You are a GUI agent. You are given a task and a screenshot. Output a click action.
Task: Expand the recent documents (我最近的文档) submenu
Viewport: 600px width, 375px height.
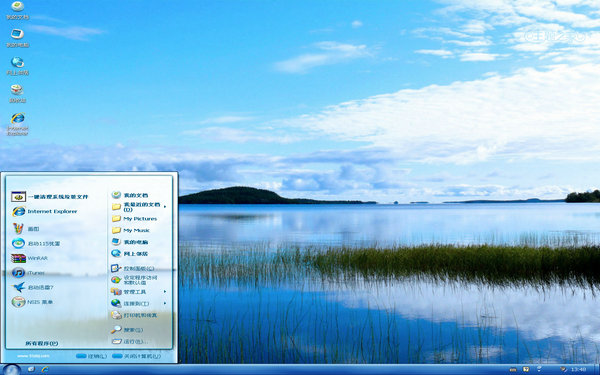pyautogui.click(x=139, y=207)
